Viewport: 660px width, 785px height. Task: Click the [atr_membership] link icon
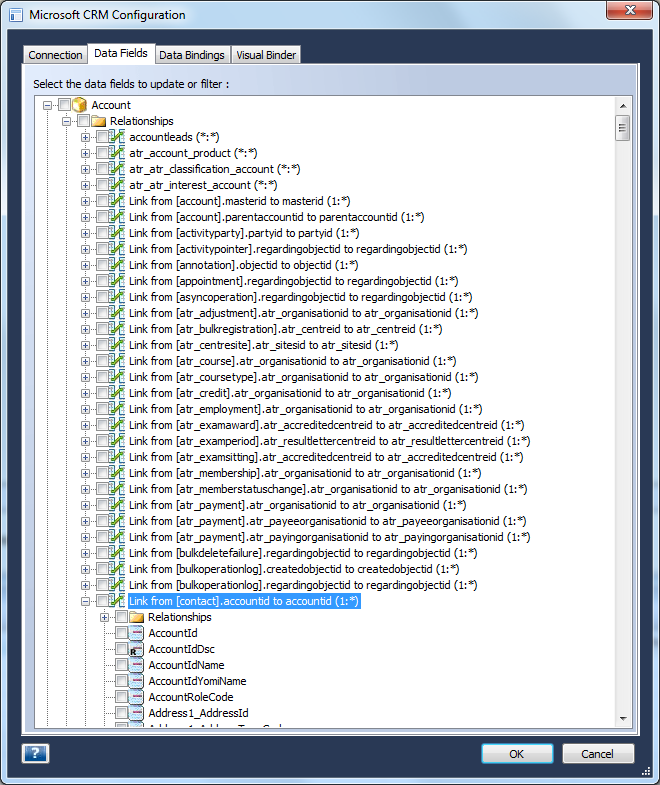(x=118, y=473)
